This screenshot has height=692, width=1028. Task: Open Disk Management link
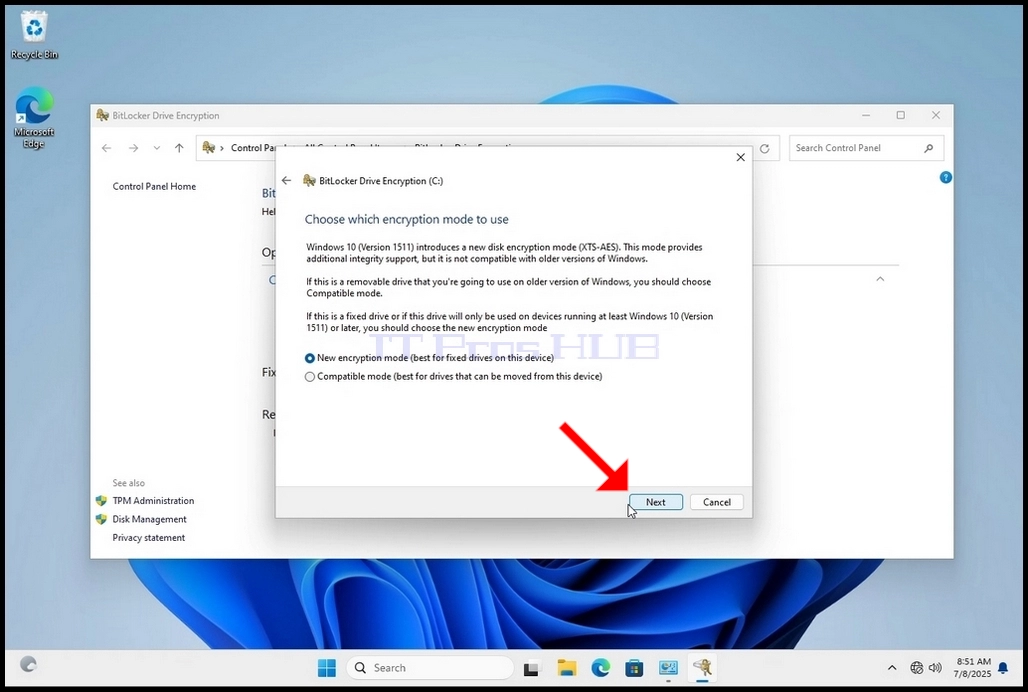tap(149, 519)
